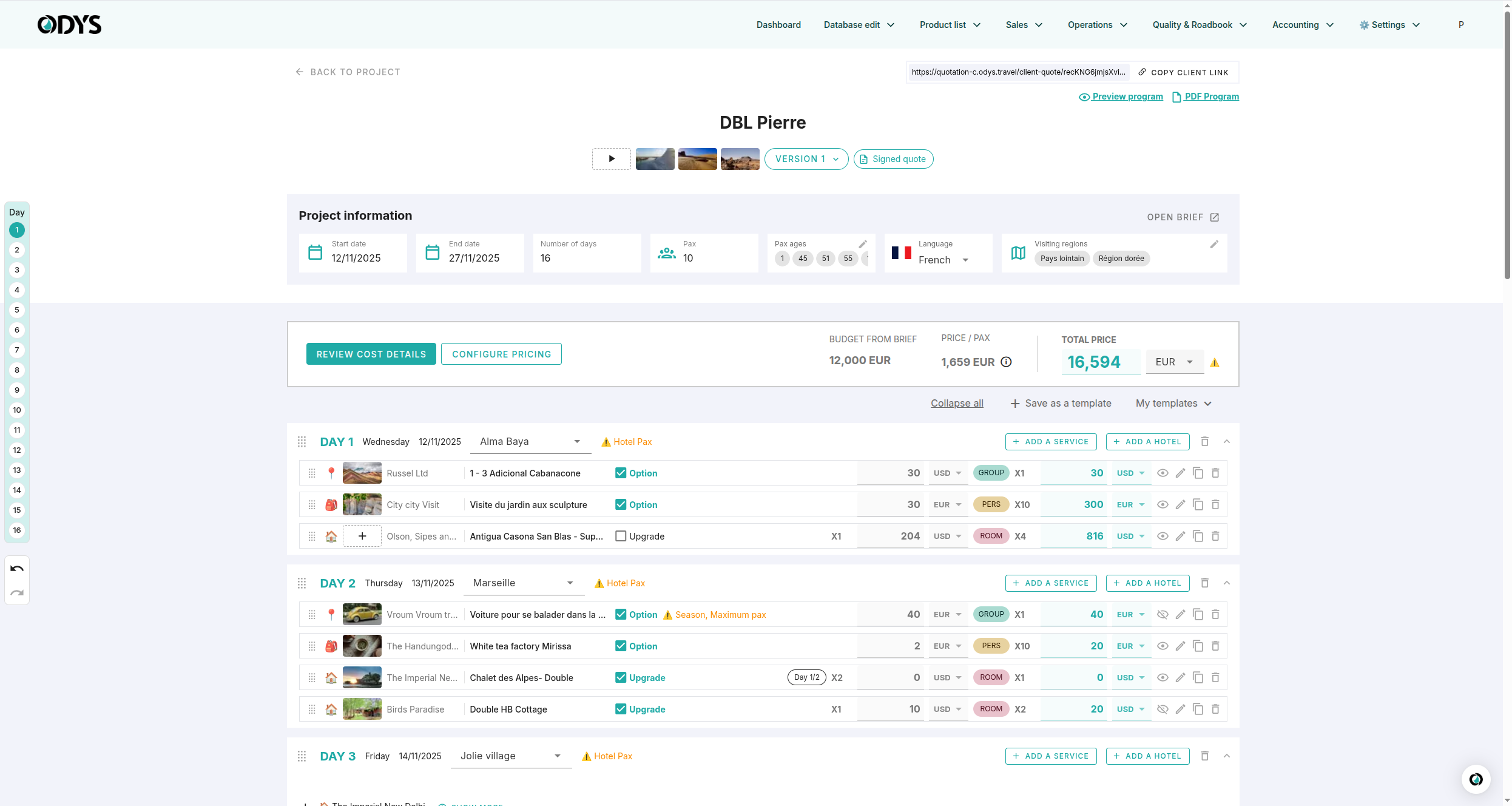Duplicate the White tea factory Mirissa row
The height and width of the screenshot is (806, 1512).
pyautogui.click(x=1198, y=646)
